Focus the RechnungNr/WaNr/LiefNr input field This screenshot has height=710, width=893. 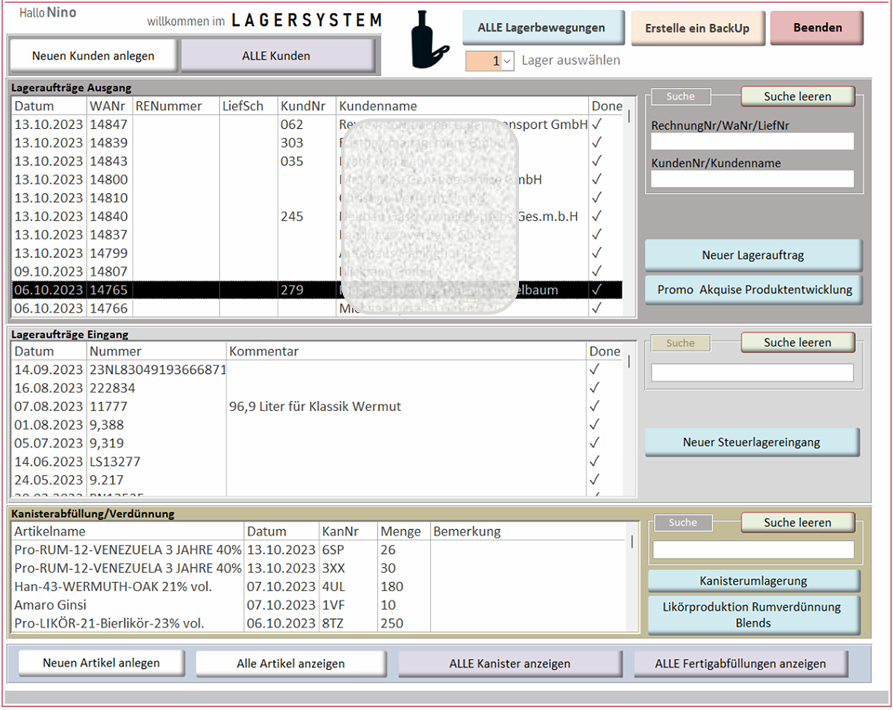point(752,141)
